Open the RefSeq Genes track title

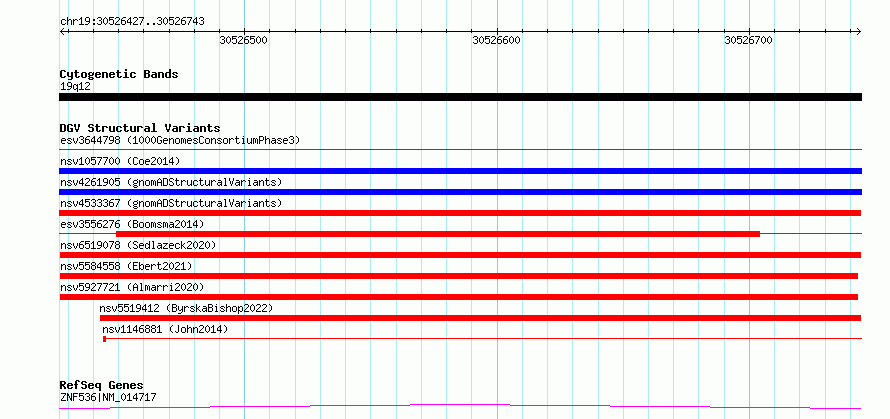point(102,386)
